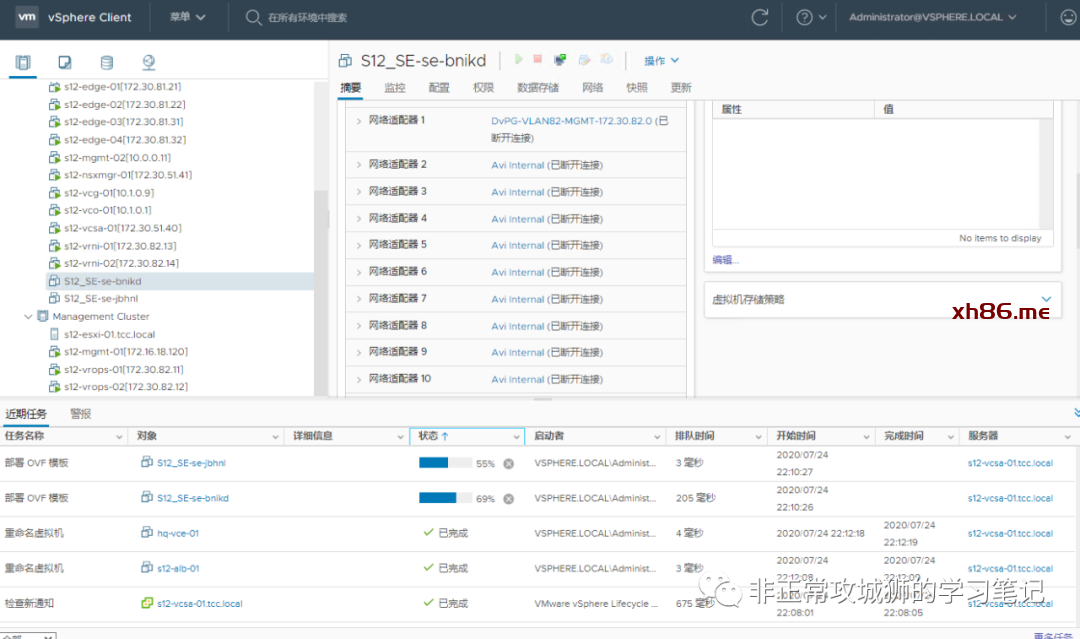
Task: Open the S12_SE-se-jbhnl object link
Action: pos(191,464)
